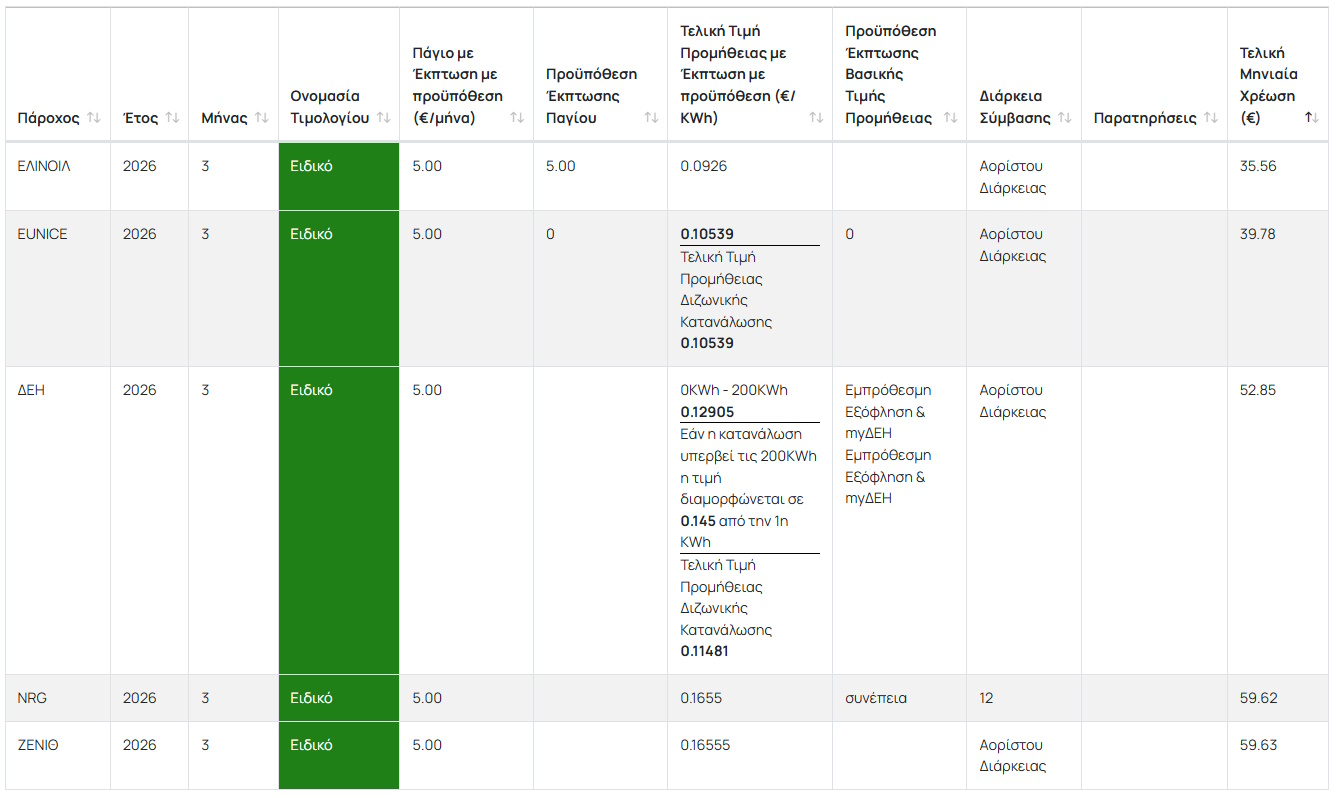Click the ΔΕΗ provider name cell

pos(32,390)
